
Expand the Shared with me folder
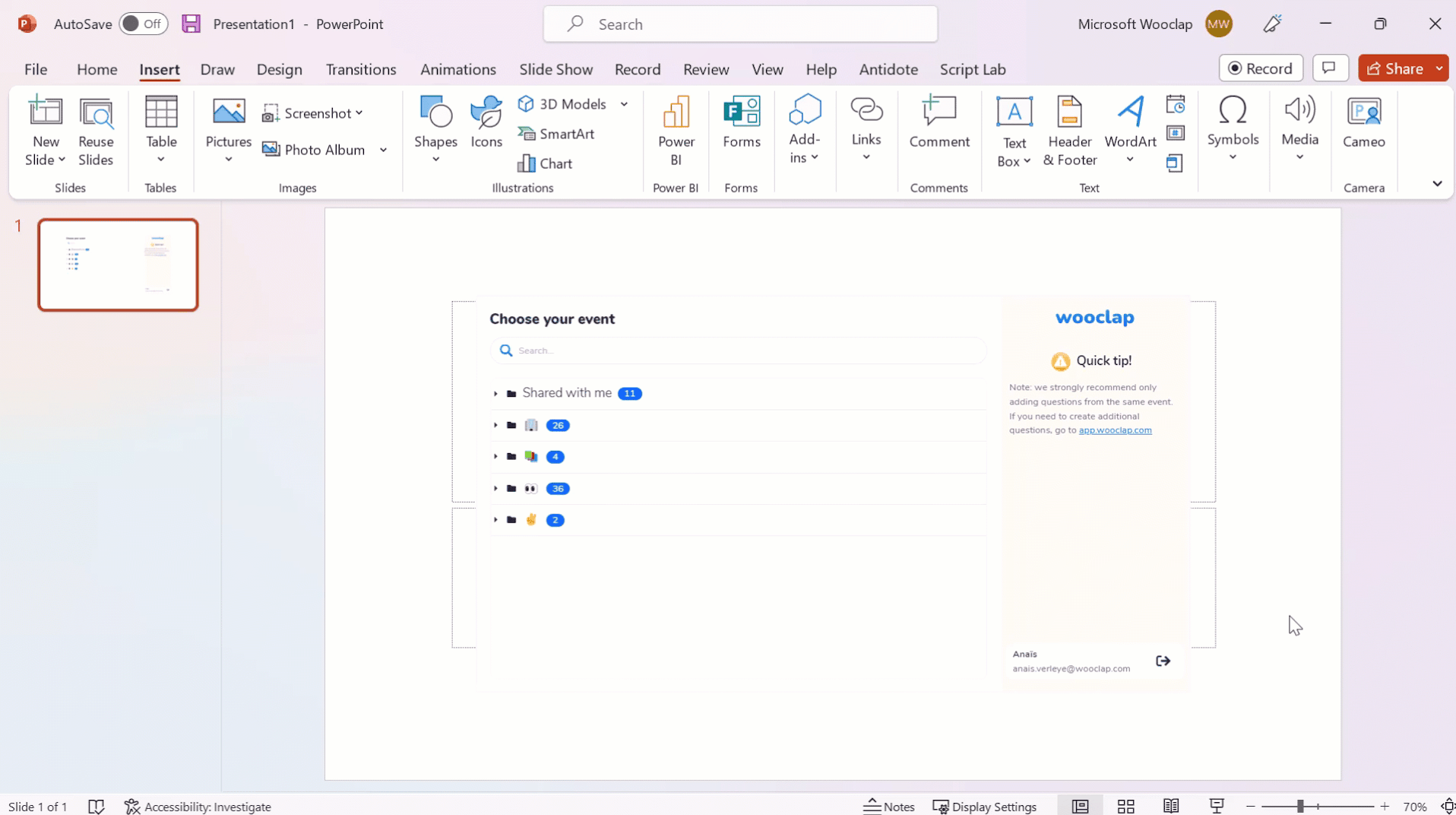pyautogui.click(x=495, y=394)
